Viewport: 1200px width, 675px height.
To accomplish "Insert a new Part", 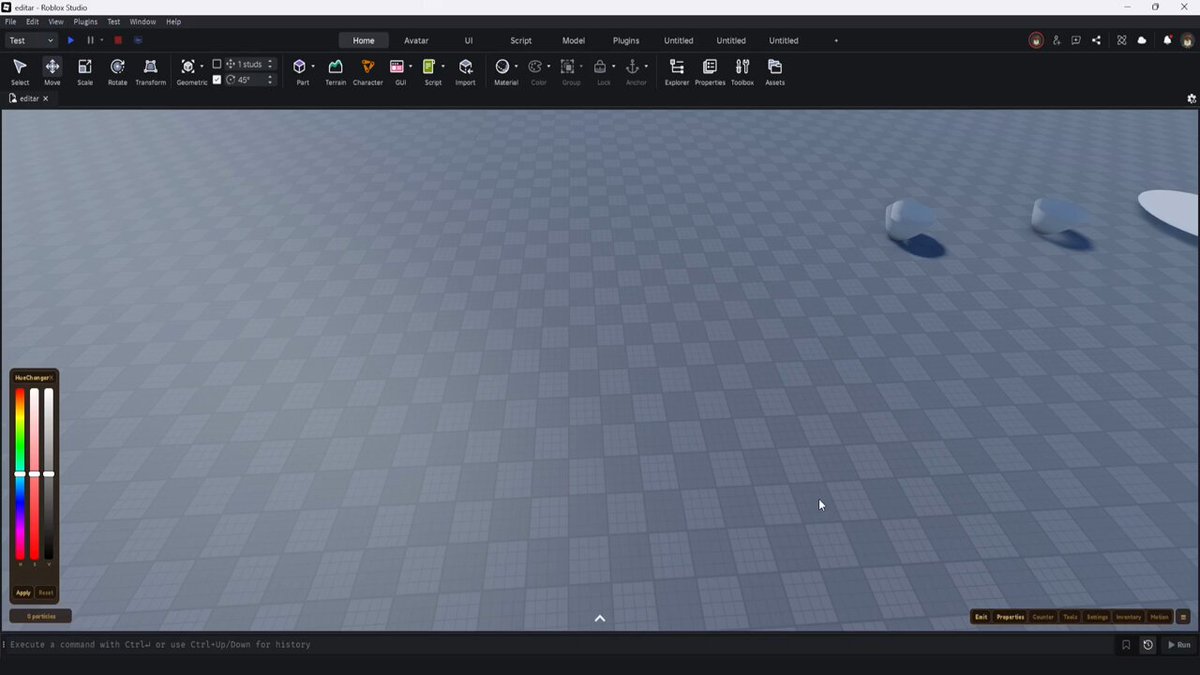I will (300, 71).
